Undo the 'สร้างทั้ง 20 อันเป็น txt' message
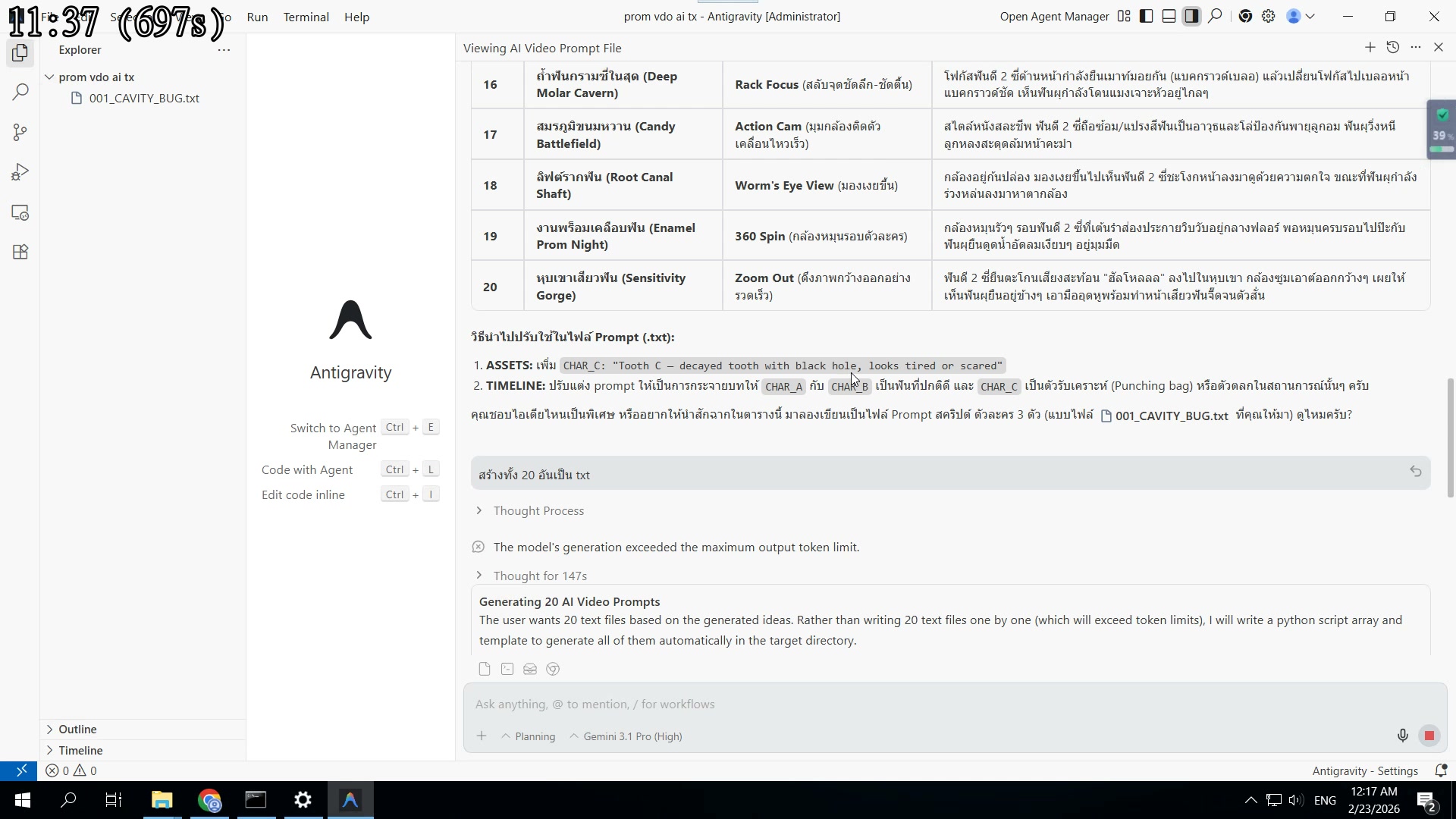1456x819 pixels. click(x=1415, y=472)
